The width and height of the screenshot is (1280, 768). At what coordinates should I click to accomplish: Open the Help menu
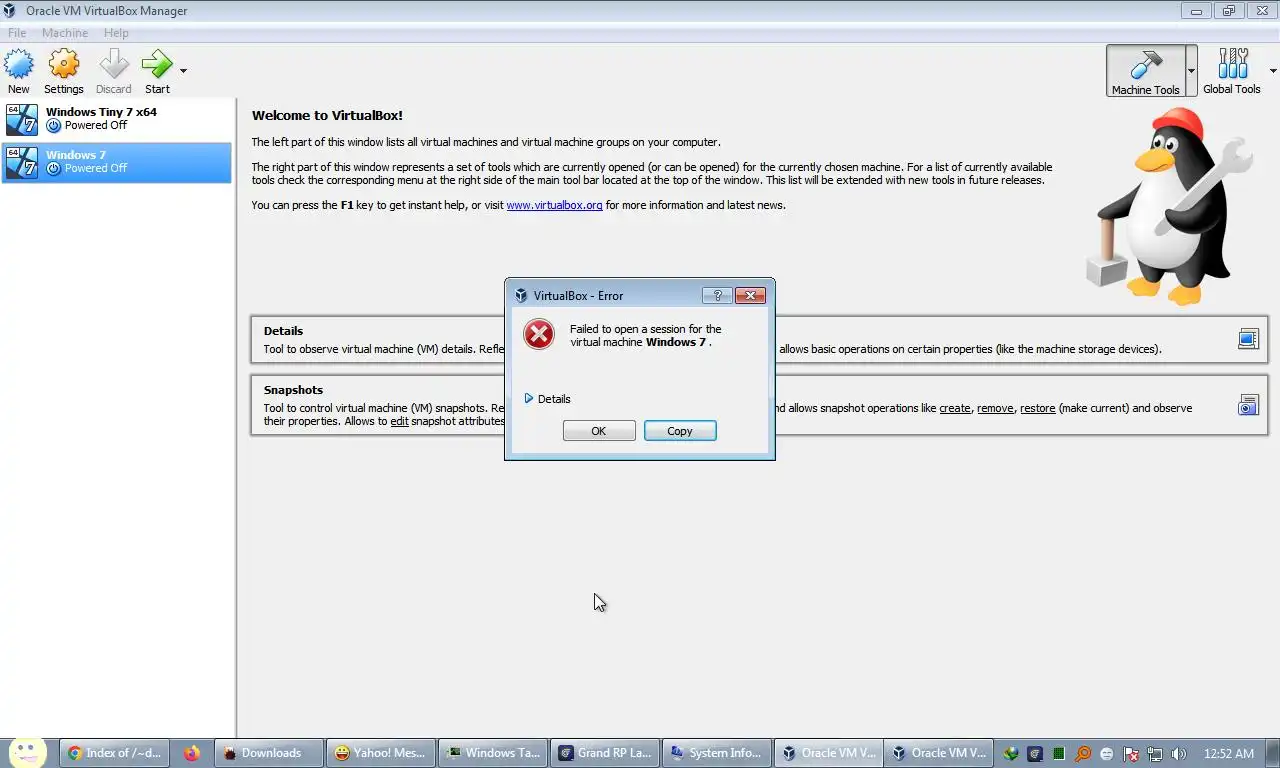(x=116, y=33)
